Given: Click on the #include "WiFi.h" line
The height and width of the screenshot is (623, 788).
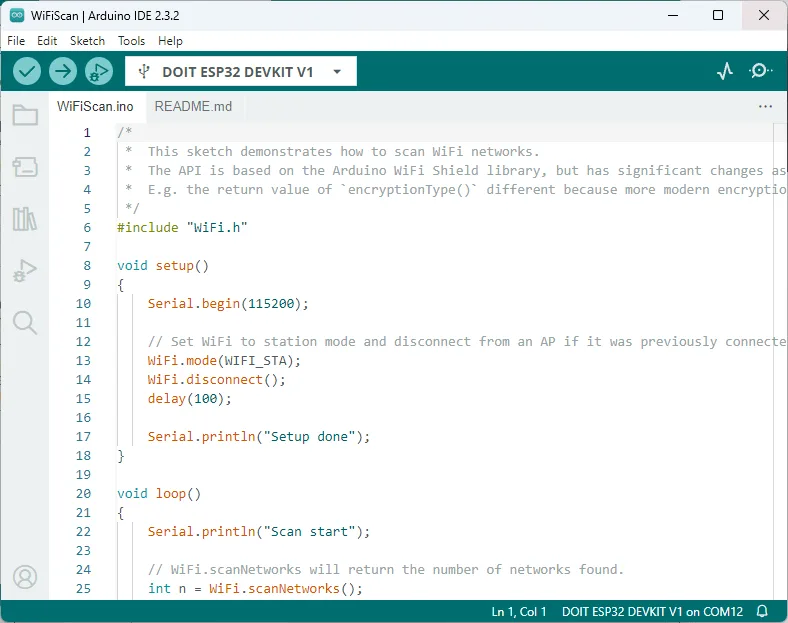Looking at the screenshot, I should (182, 228).
